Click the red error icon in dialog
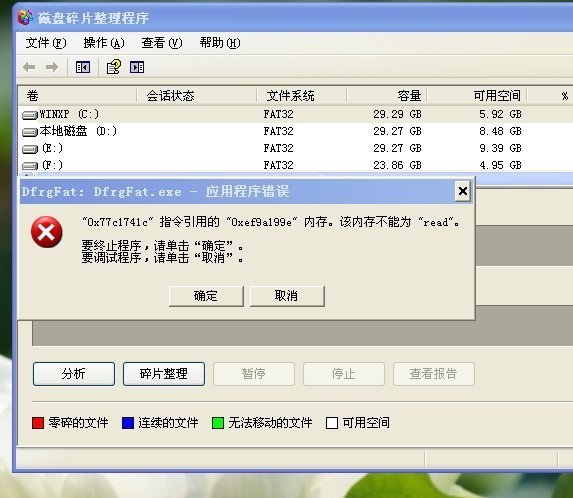573x498 pixels. [x=47, y=232]
